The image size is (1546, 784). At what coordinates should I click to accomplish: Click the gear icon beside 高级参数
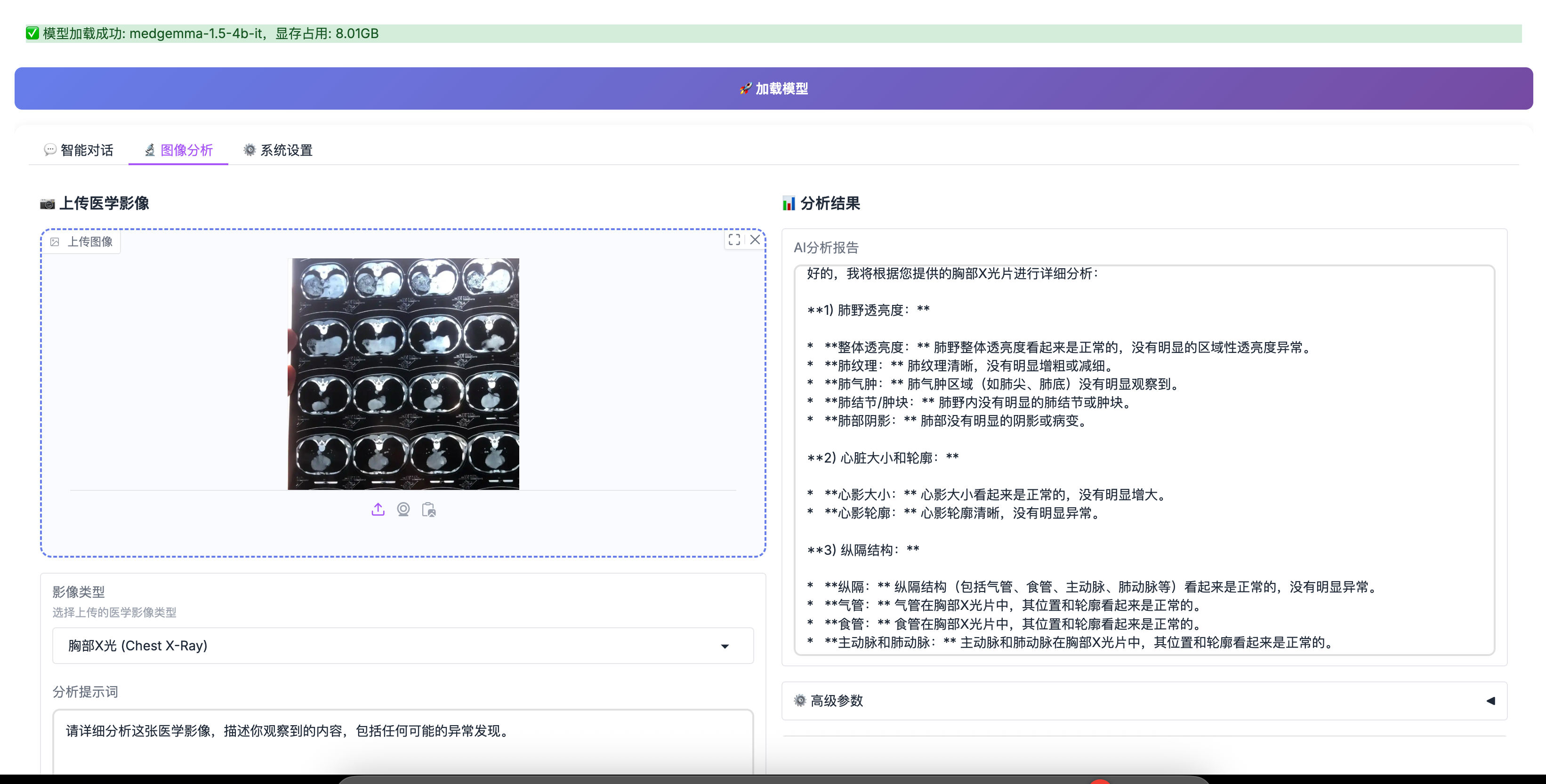point(799,700)
